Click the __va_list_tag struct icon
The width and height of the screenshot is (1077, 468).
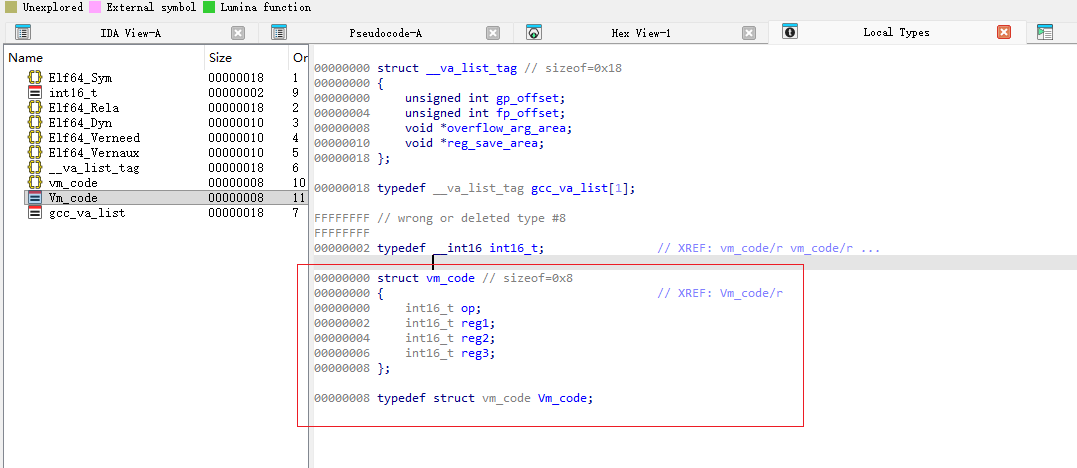tap(34, 168)
